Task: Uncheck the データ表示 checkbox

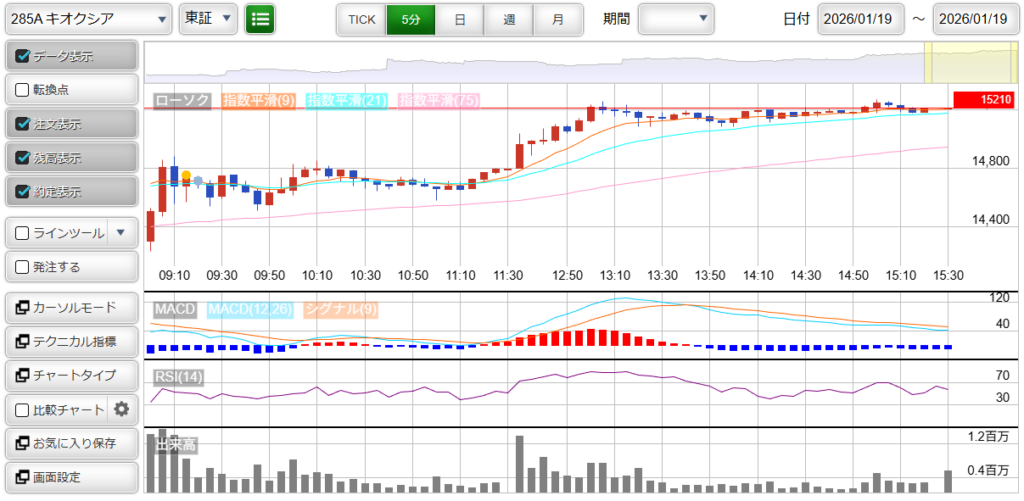Action: [x=23, y=56]
